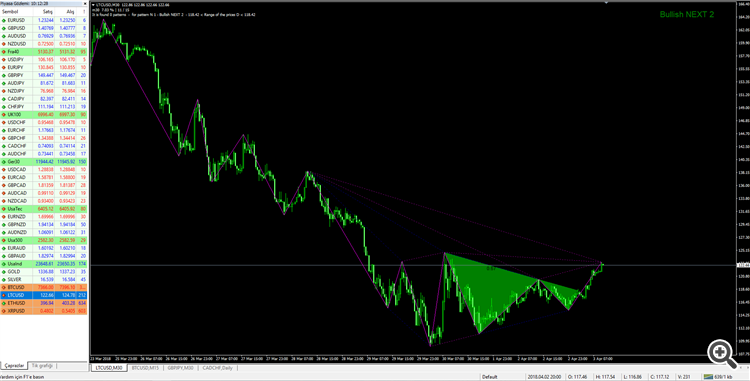Select the AUDJPY symbol row
This screenshot has width=750, height=381.
44,83
